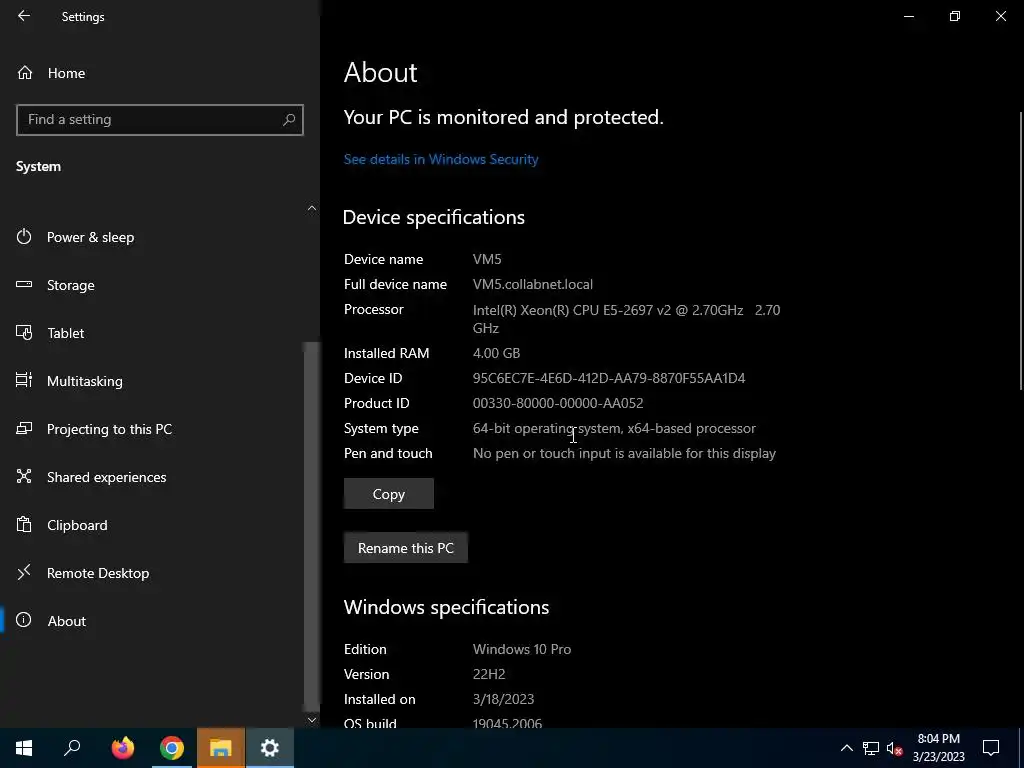Screen dimensions: 1024x768
Task: Click the System section label in sidebar
Action: pyautogui.click(x=39, y=167)
